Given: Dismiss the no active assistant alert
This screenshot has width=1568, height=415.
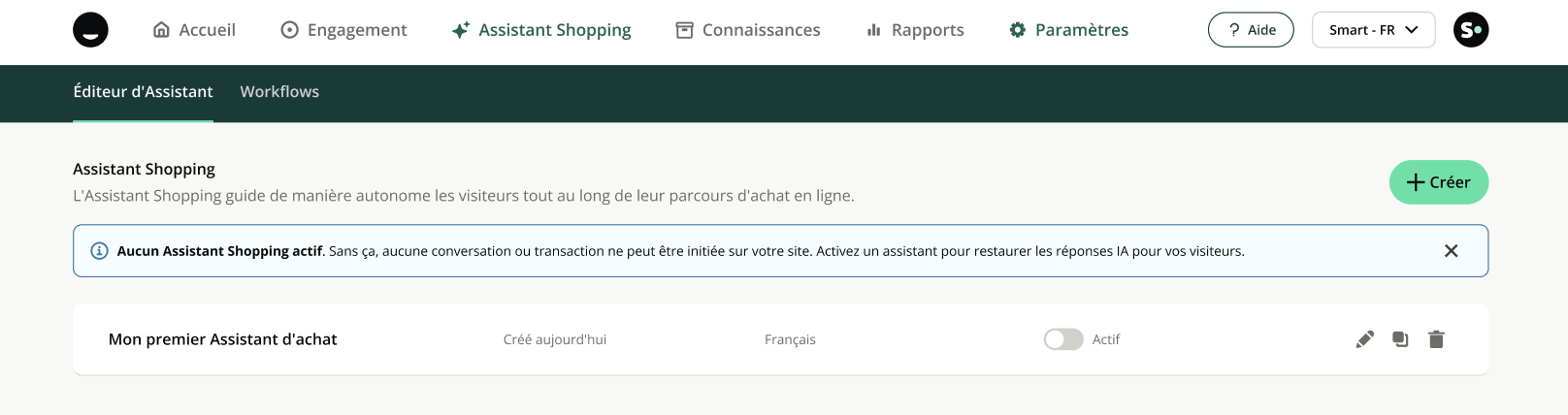Looking at the screenshot, I should [x=1451, y=251].
